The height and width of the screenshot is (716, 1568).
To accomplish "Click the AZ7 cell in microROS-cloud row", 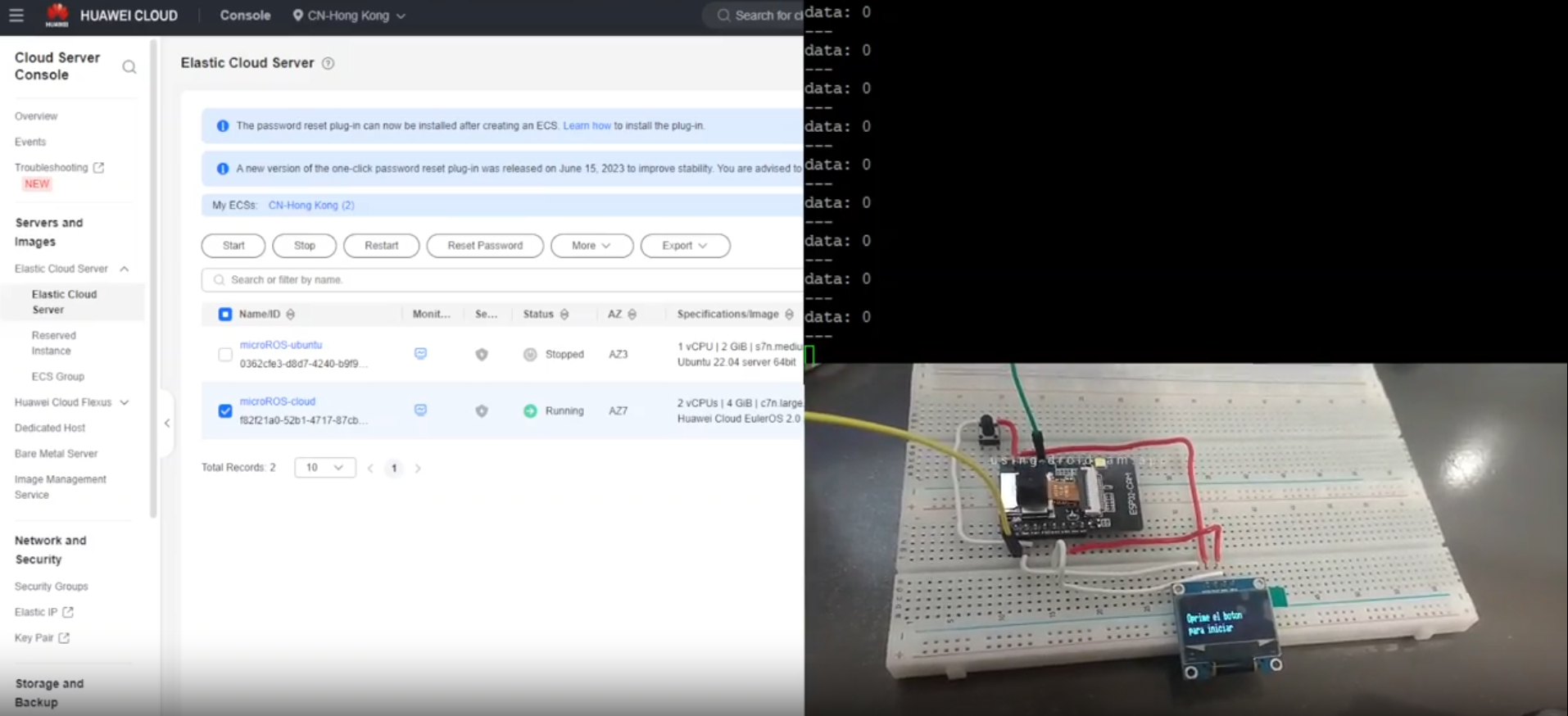I will tap(619, 411).
